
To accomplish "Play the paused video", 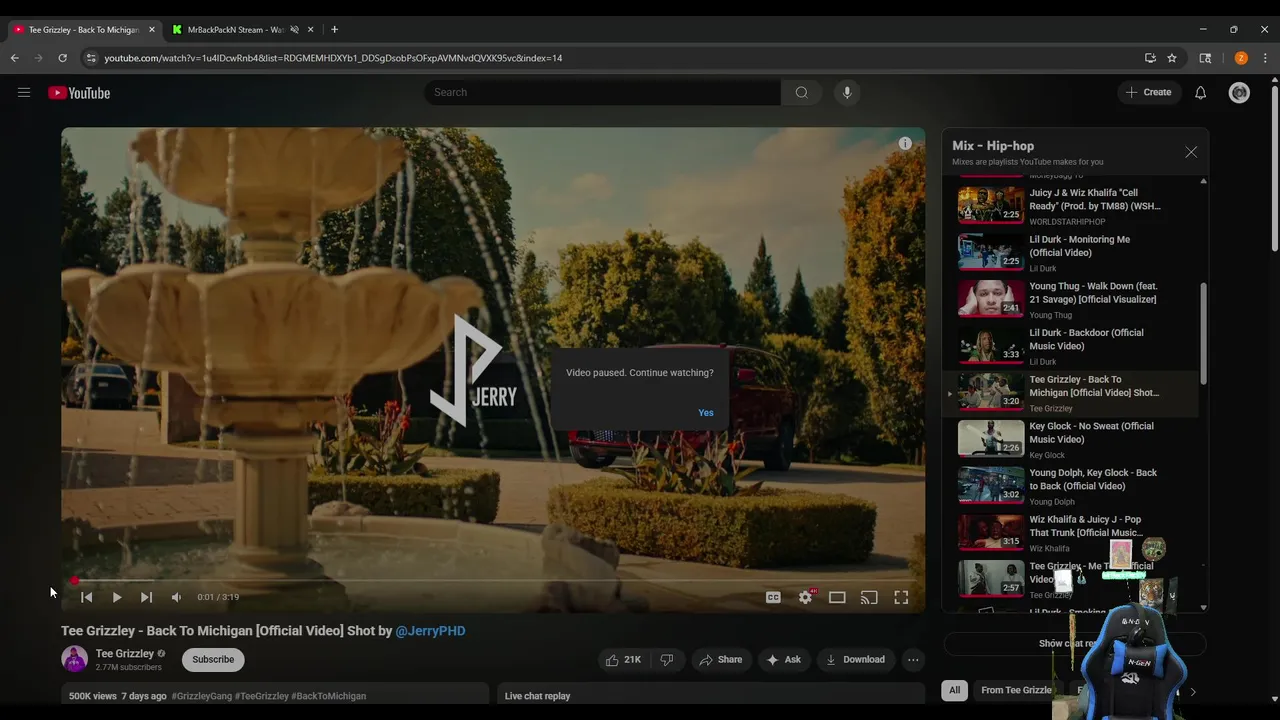I will (x=117, y=597).
